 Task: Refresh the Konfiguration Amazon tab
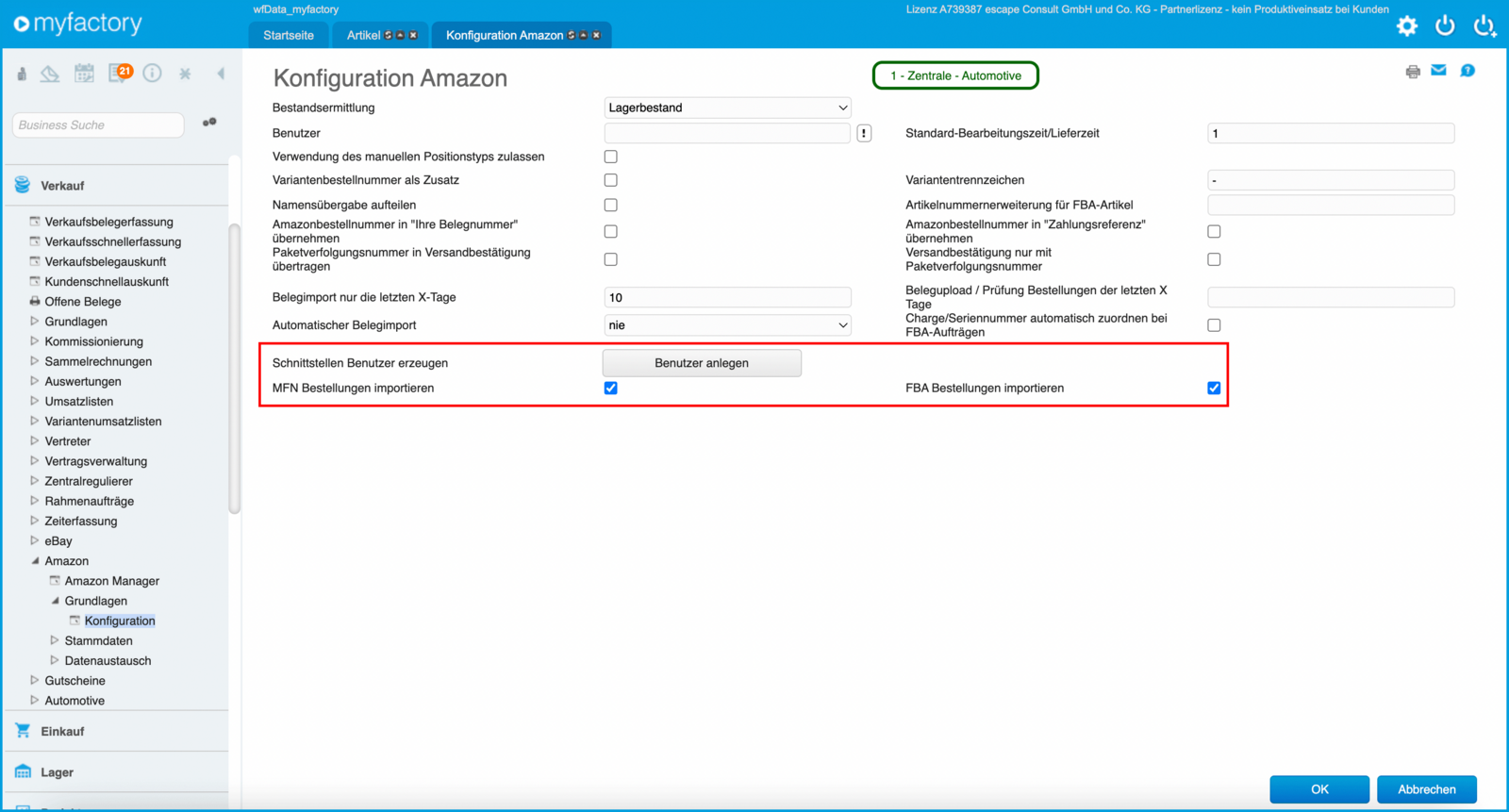572,36
